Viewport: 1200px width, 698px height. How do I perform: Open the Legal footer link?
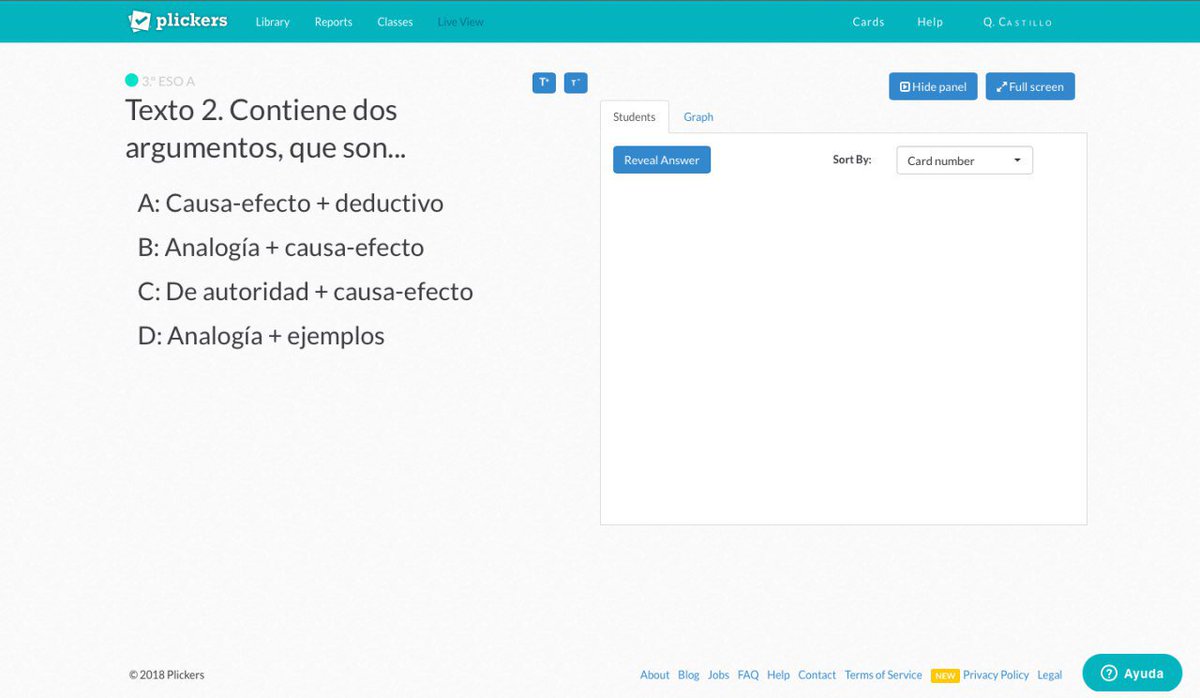pyautogui.click(x=1049, y=675)
